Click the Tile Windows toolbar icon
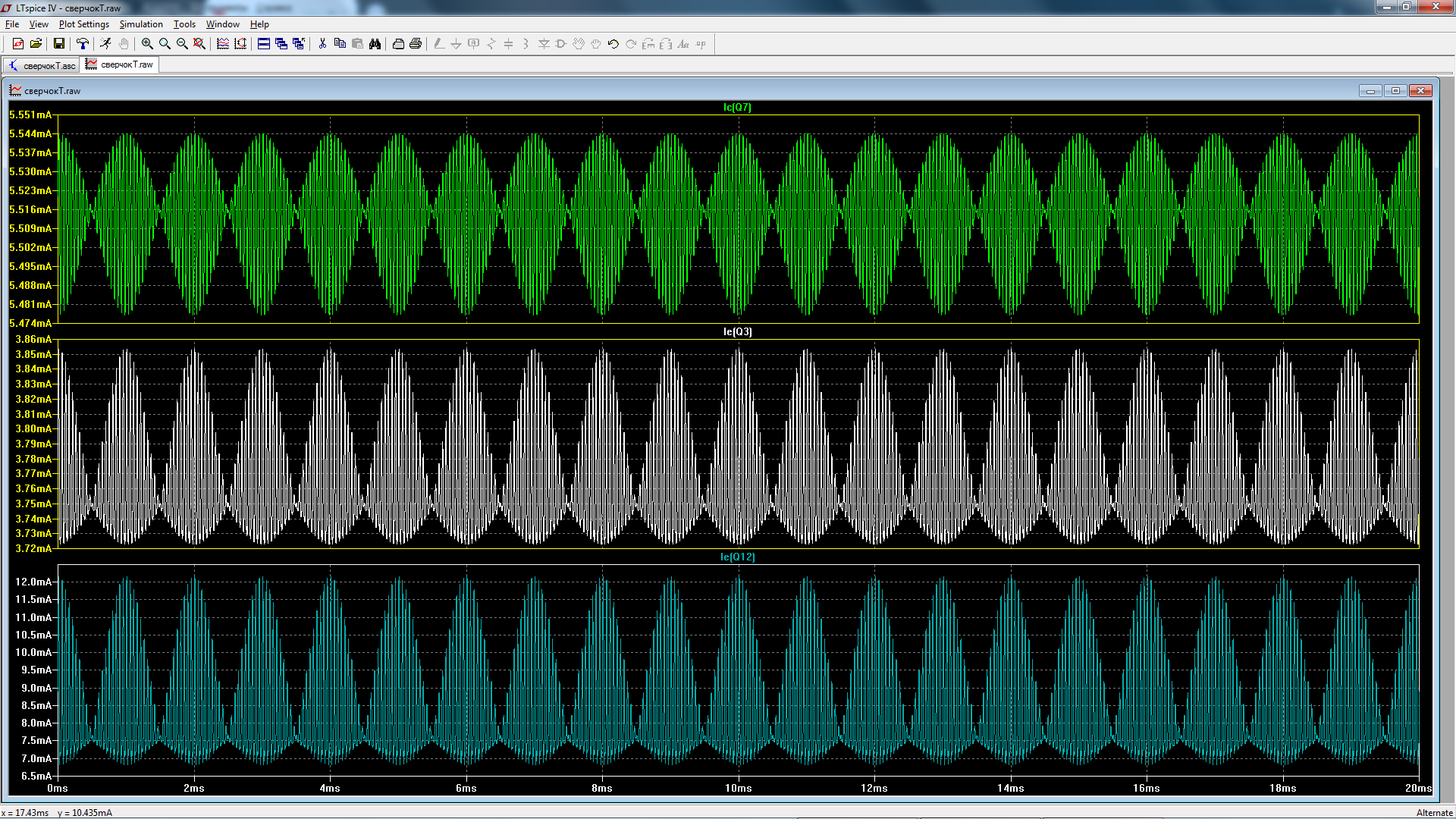Screen dimensions: 1456x819 pyautogui.click(x=264, y=44)
